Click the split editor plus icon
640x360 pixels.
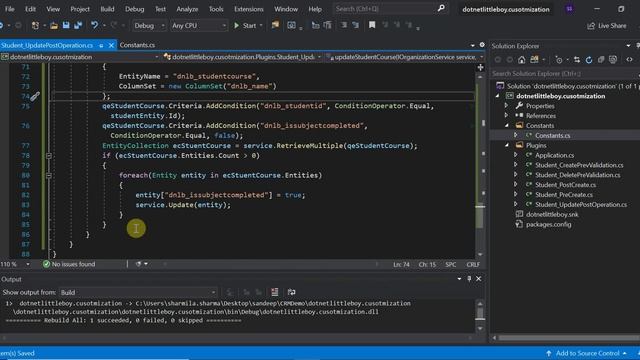(480, 67)
